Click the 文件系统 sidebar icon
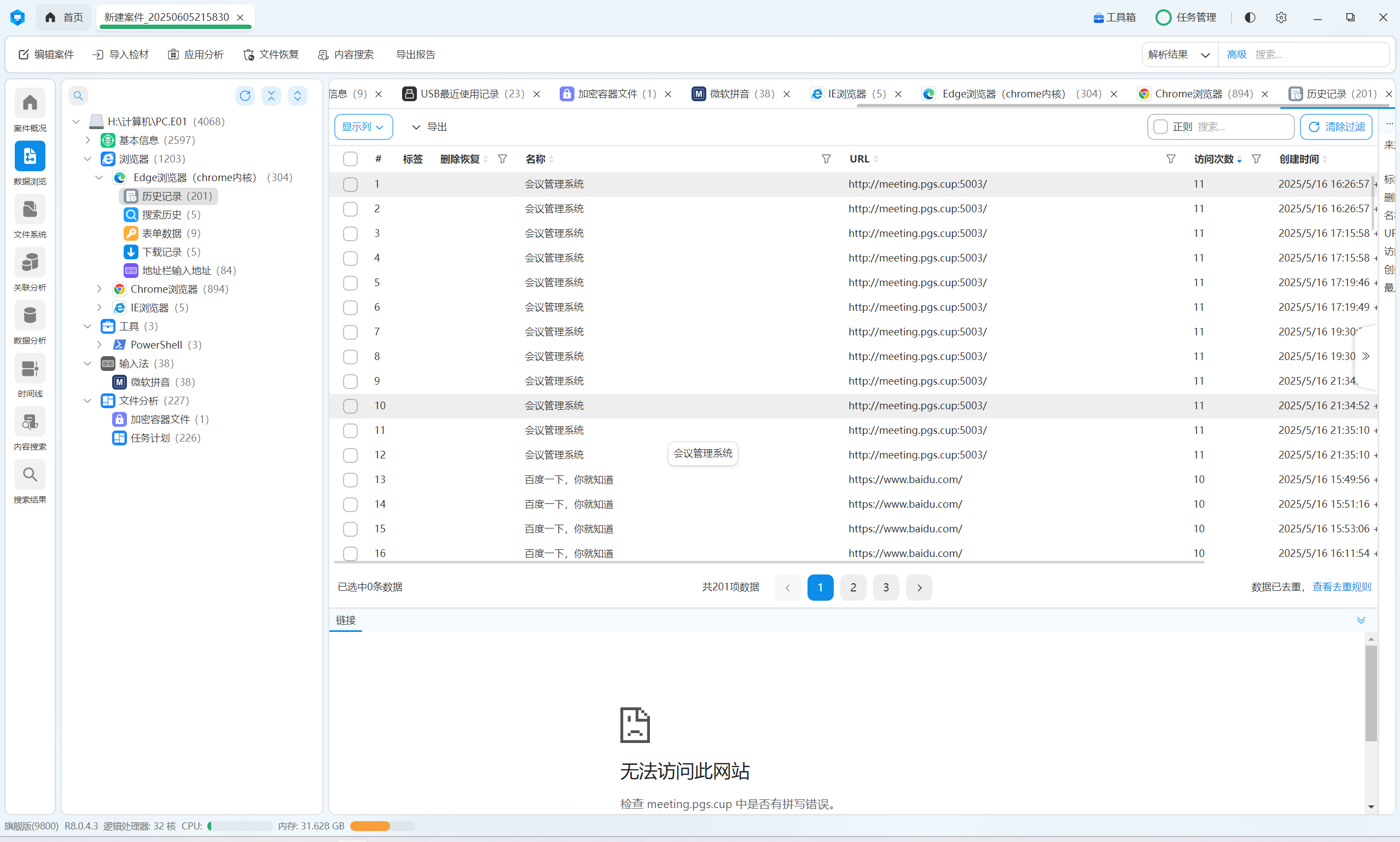The height and width of the screenshot is (842, 1400). 30,211
